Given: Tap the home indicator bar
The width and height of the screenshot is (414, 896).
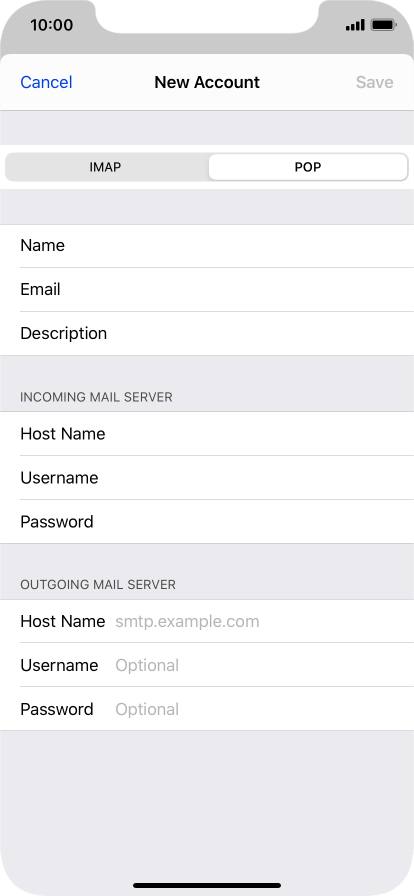Looking at the screenshot, I should pyautogui.click(x=207, y=885).
